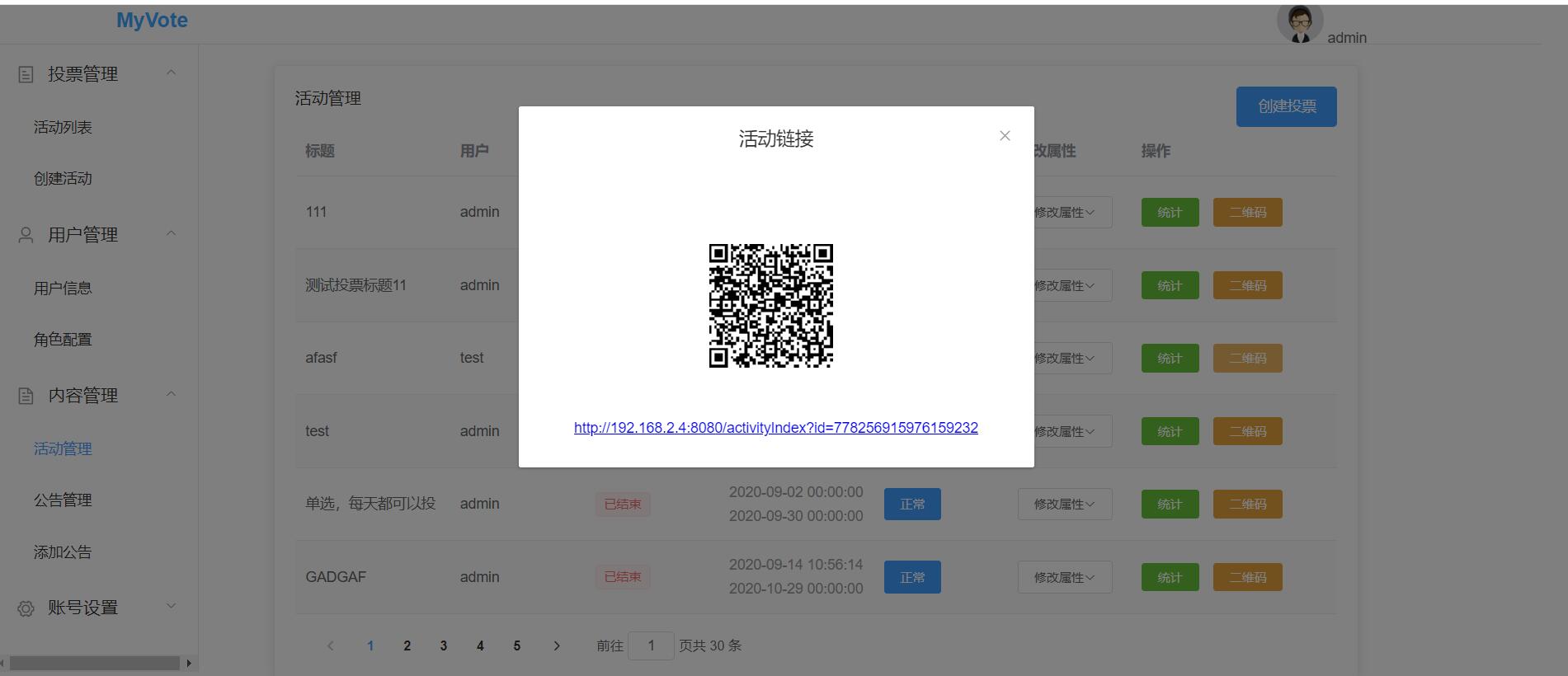Click 二维码 for 测试投票标题11 row
The image size is (1568, 676).
point(1247,285)
